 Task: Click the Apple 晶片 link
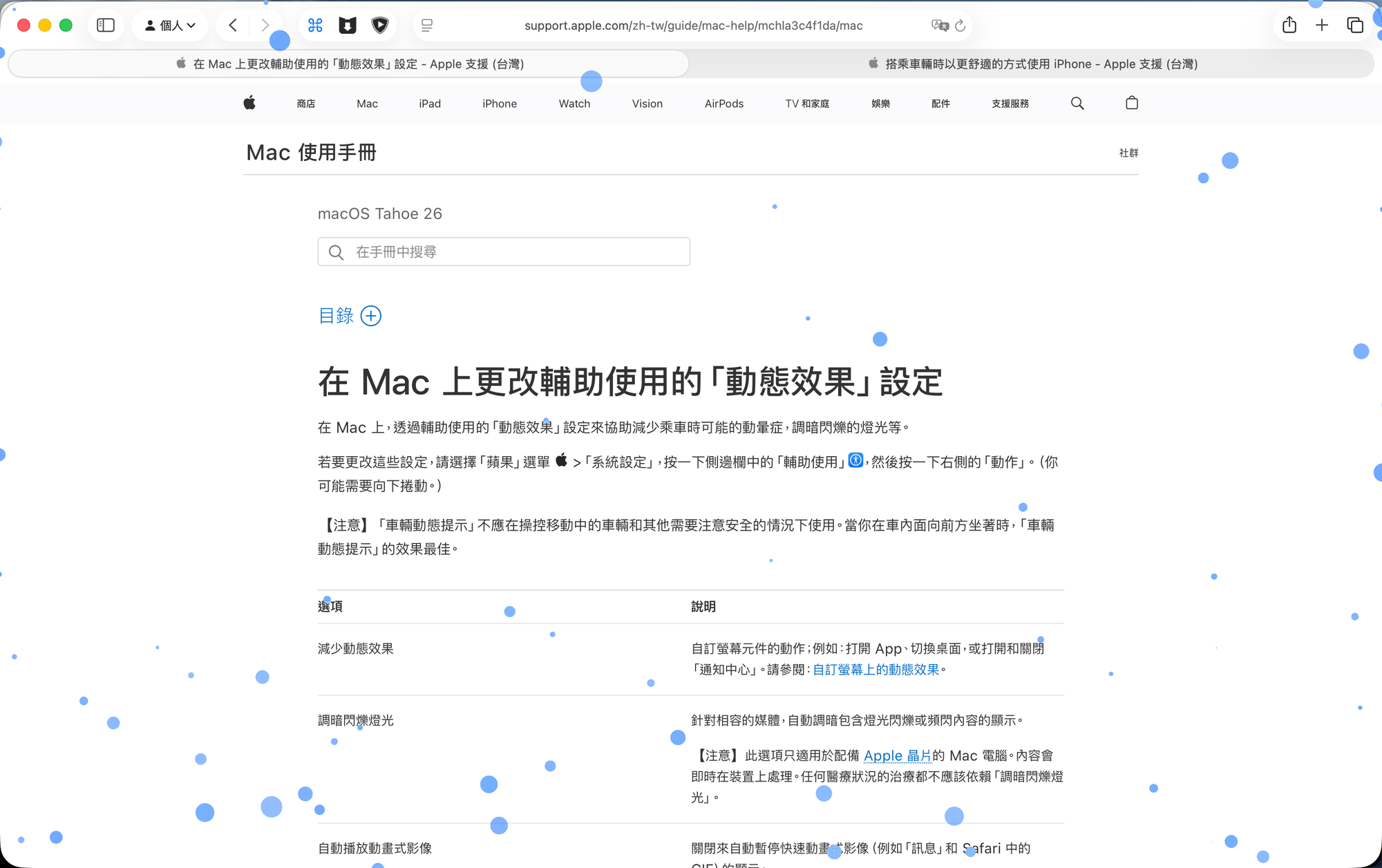[897, 755]
